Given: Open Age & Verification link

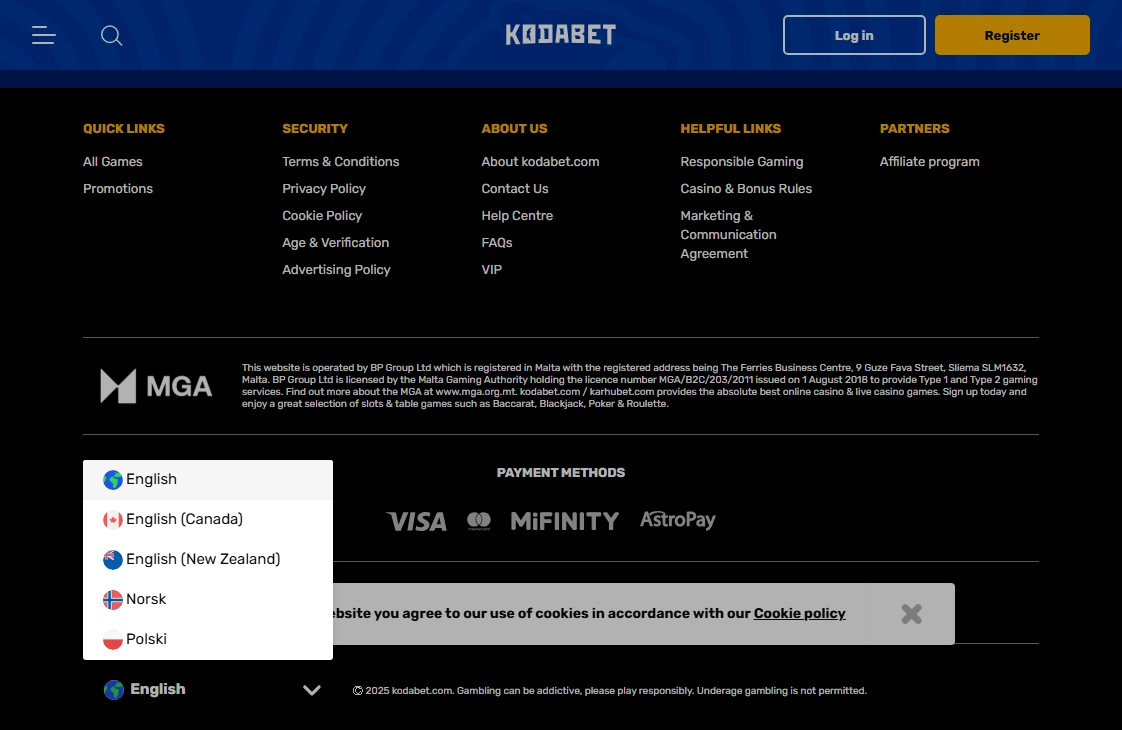Looking at the screenshot, I should 336,243.
